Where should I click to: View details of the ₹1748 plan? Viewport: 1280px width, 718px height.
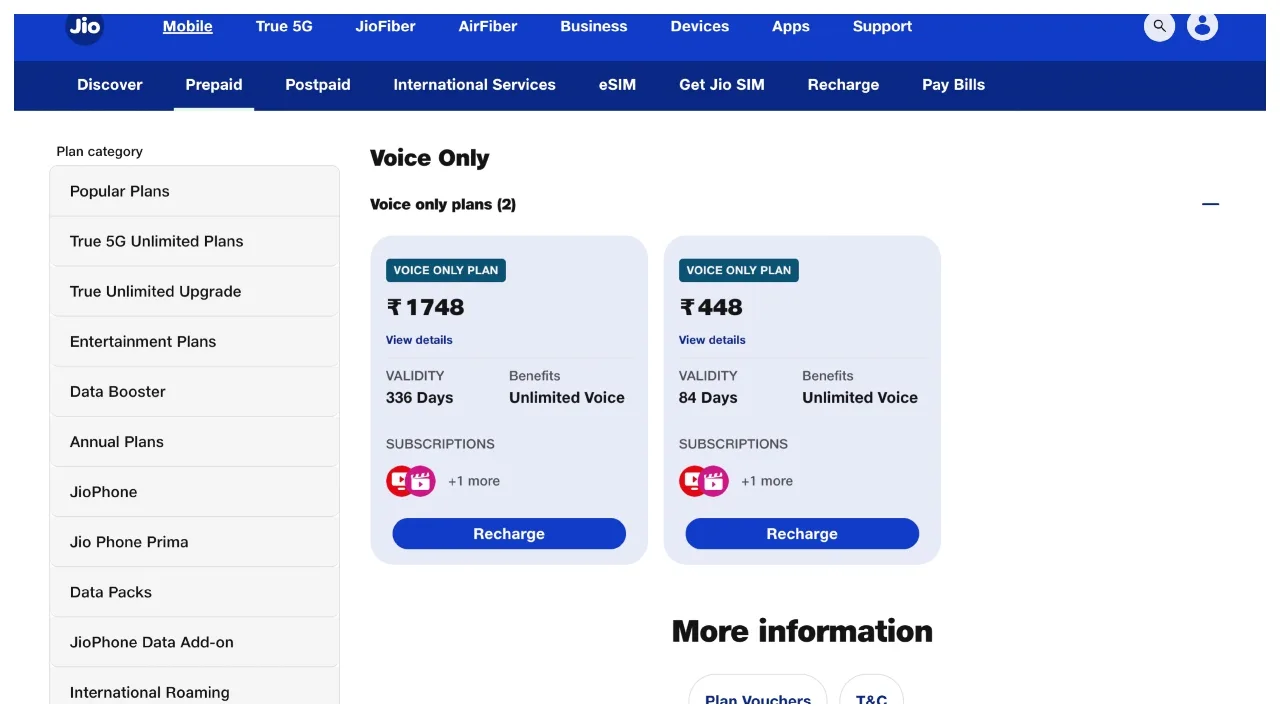(x=419, y=340)
